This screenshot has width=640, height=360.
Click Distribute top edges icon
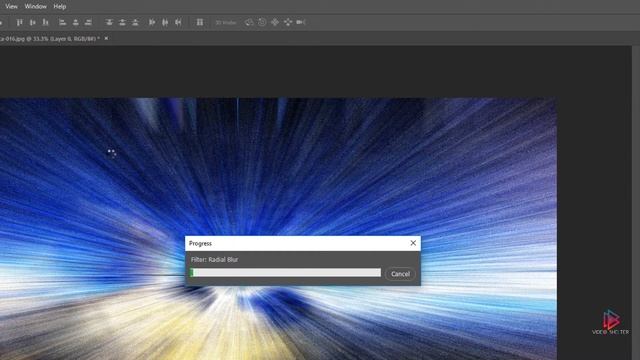tap(109, 22)
